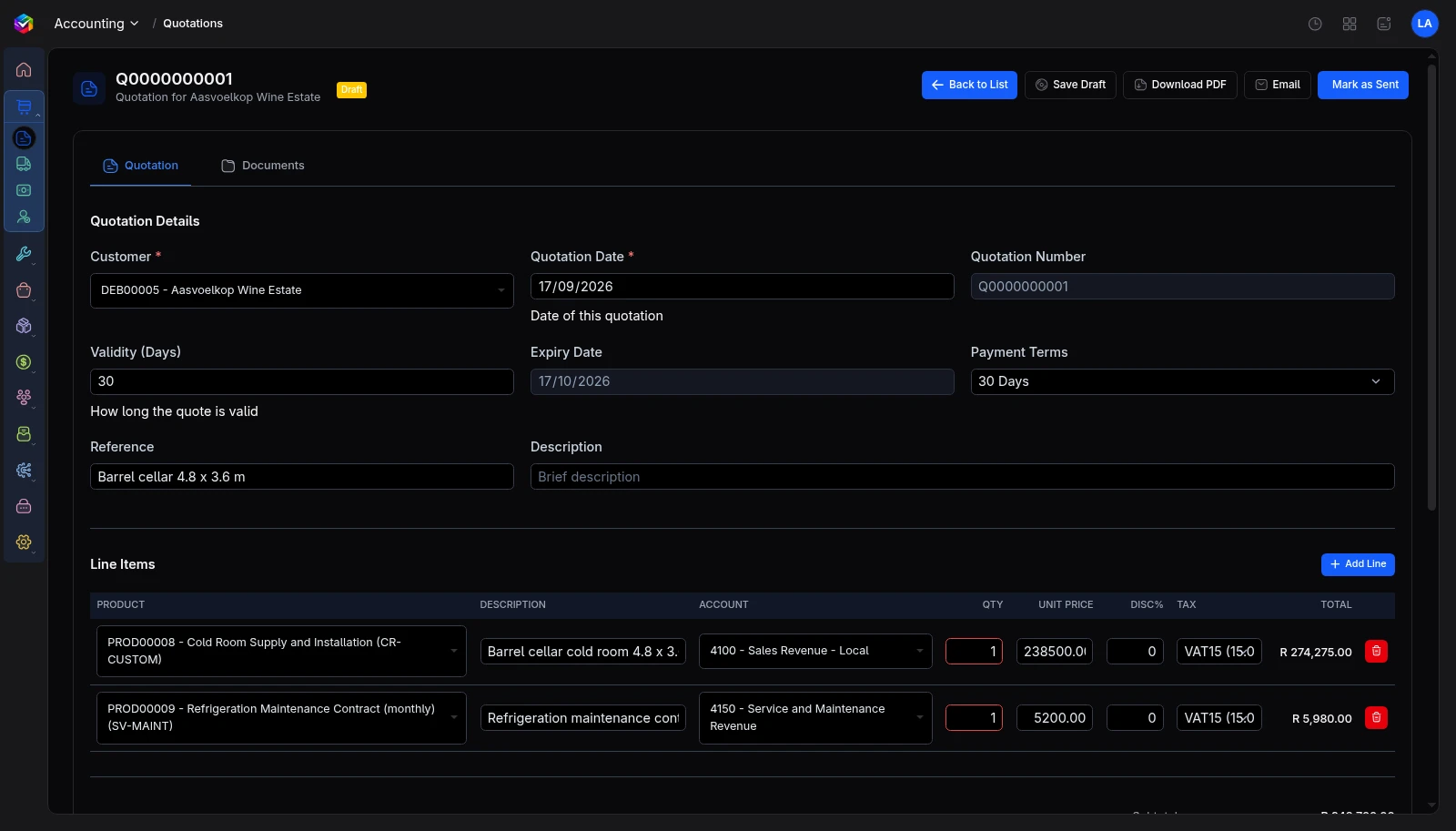Screen dimensions: 1456x831
Task: Click quantity field of the Cold Room line
Action: 974,652
